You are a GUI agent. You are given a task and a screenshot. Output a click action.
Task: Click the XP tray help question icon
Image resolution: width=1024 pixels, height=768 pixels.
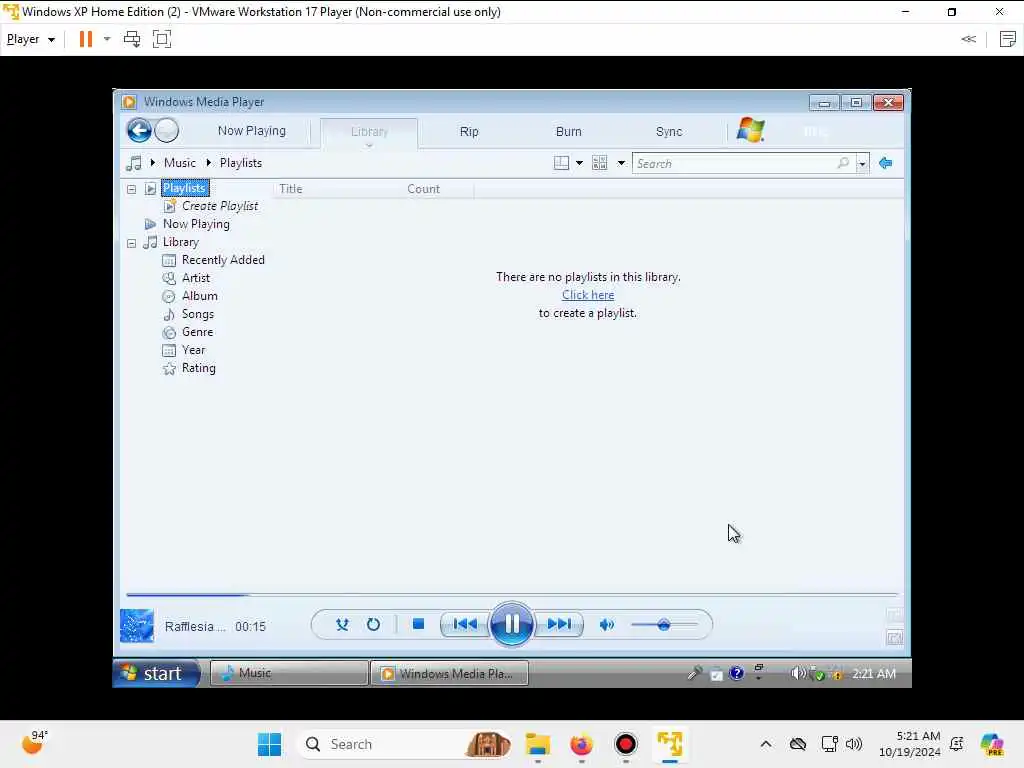pyautogui.click(x=736, y=673)
